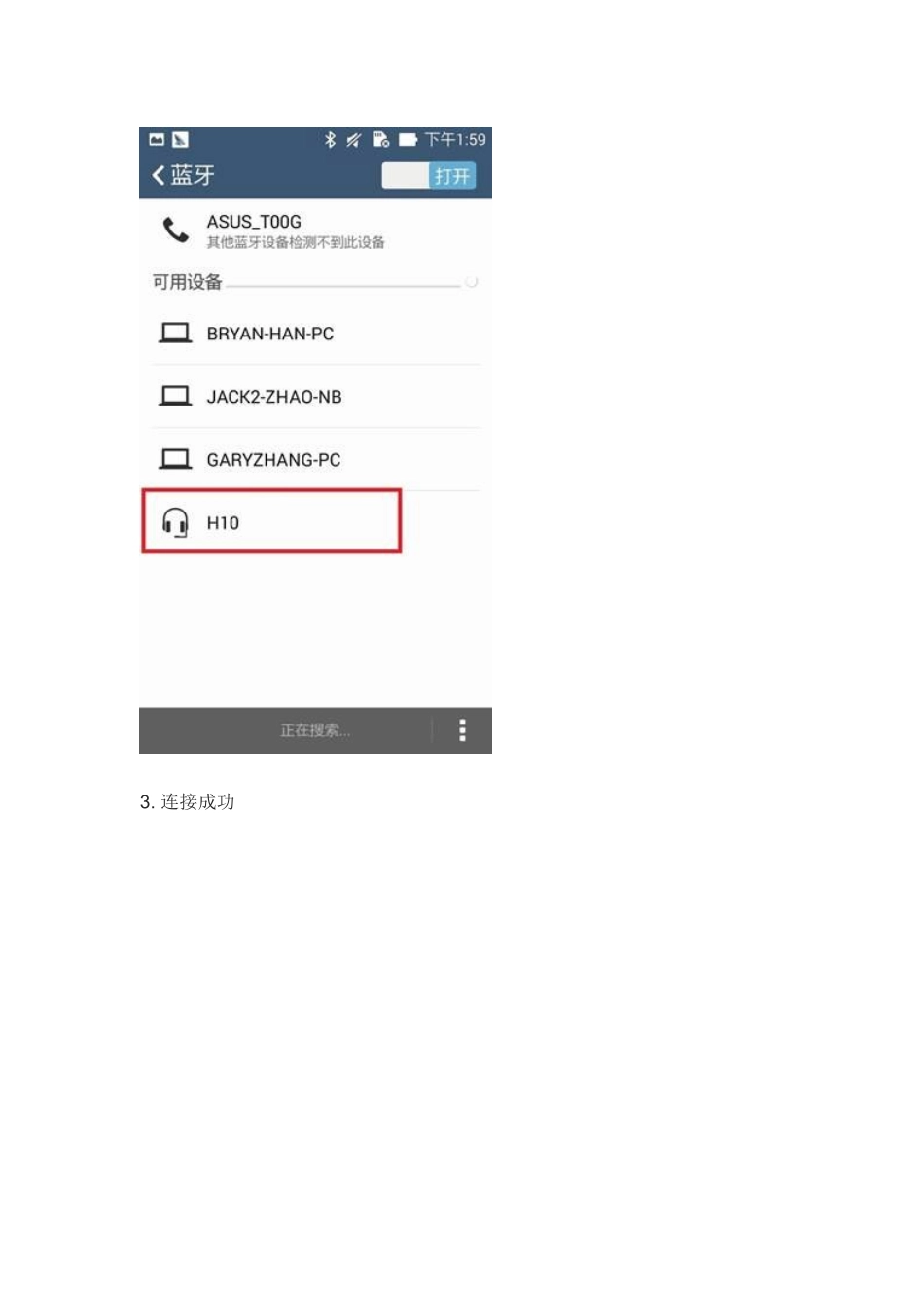The height and width of the screenshot is (1307, 924).
Task: Tap the phone icon for ASUS_T00G
Action: pos(175,230)
